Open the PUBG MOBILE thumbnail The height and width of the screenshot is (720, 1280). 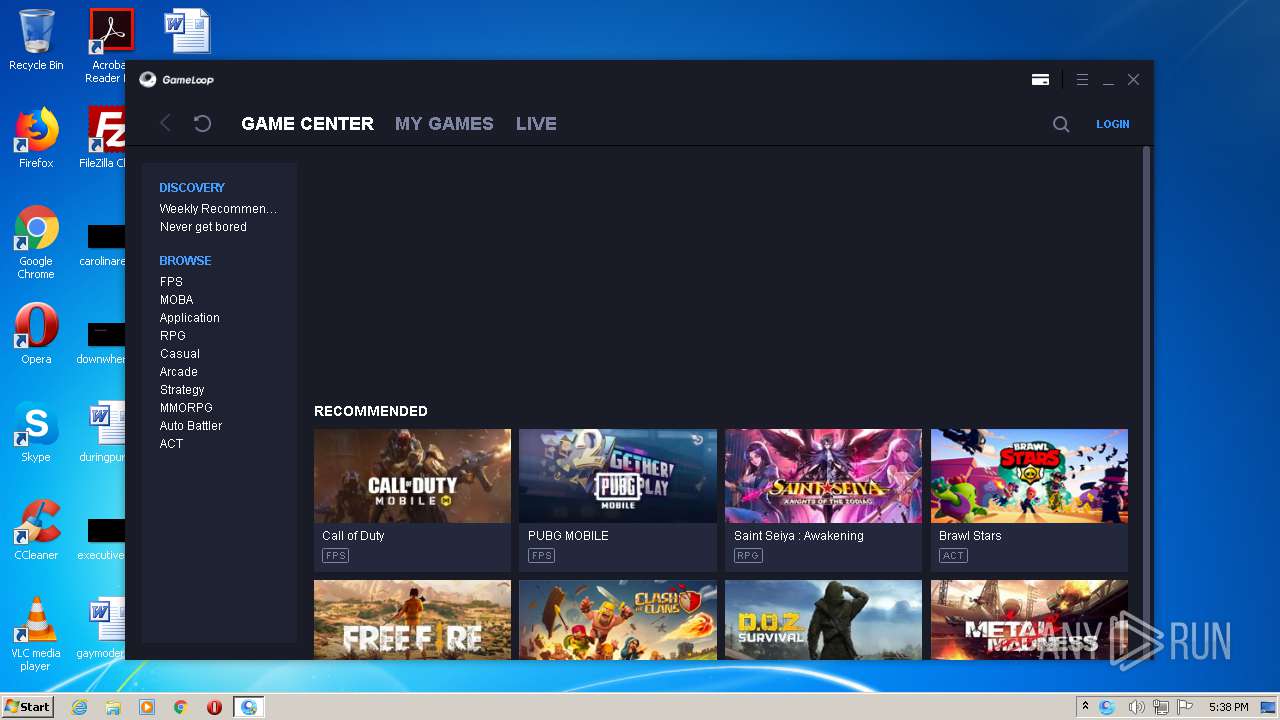618,476
